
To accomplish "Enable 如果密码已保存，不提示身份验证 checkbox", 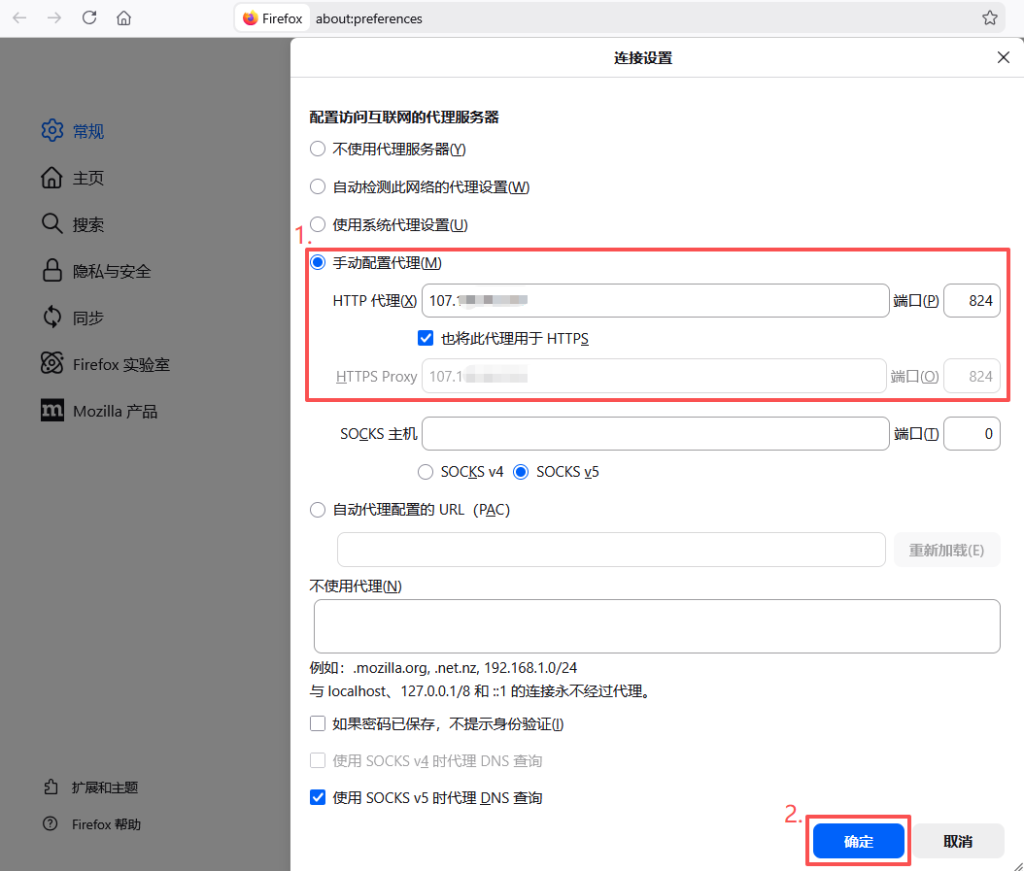I will (318, 724).
